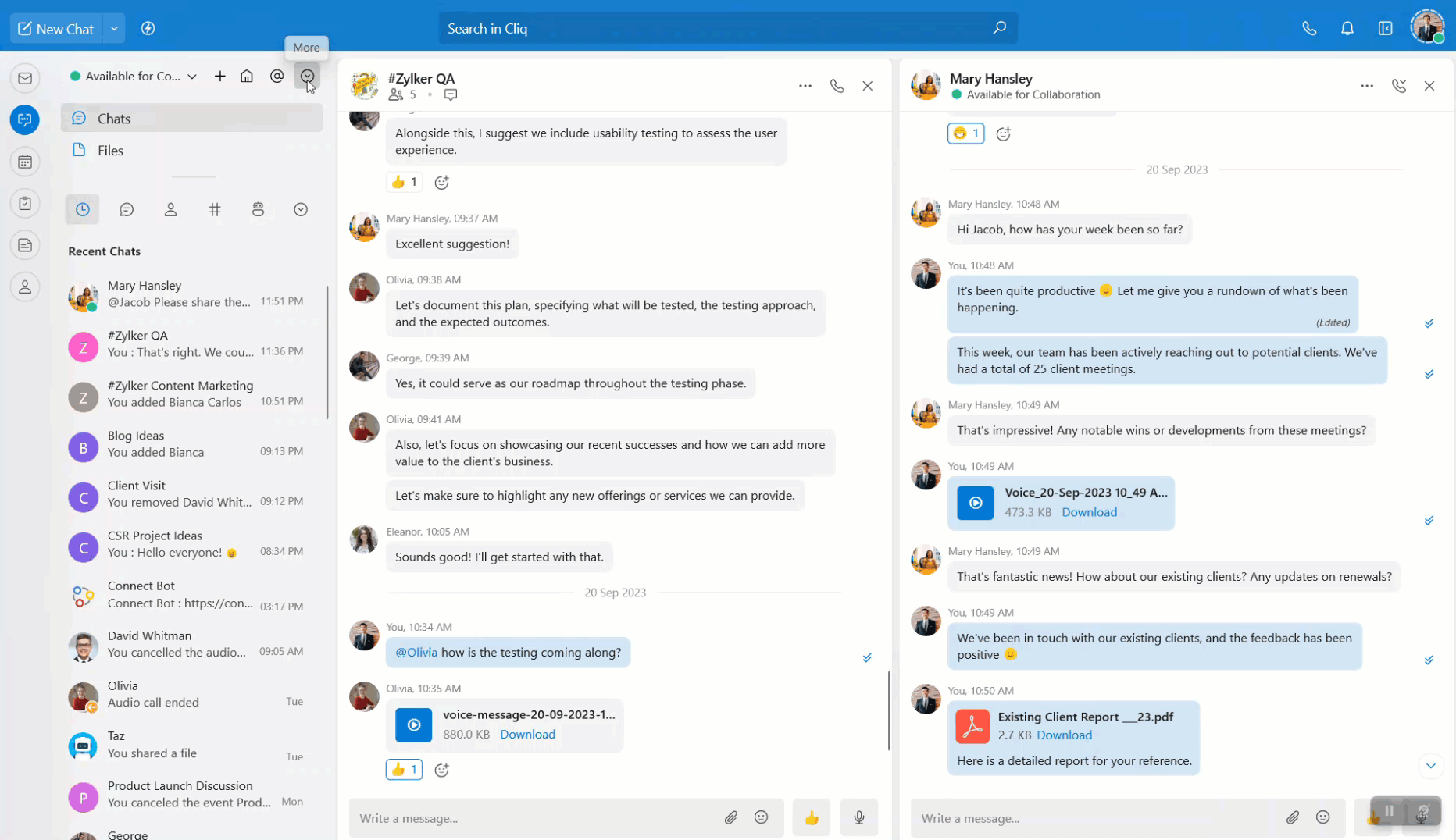The width and height of the screenshot is (1456, 840).
Task: Toggle thumbs up on usability testing message
Action: [x=404, y=182]
